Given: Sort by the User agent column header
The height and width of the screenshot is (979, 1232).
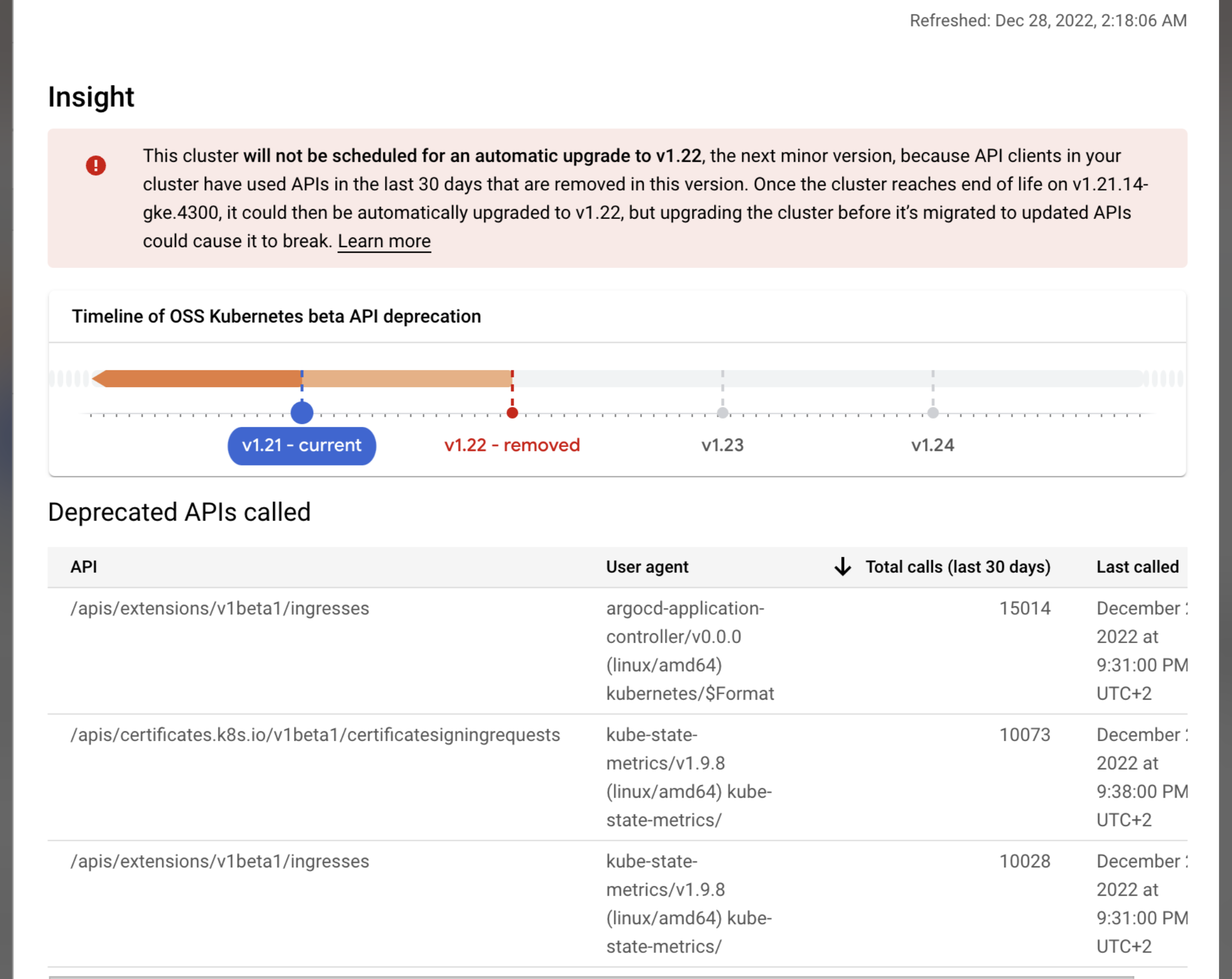Looking at the screenshot, I should (647, 567).
